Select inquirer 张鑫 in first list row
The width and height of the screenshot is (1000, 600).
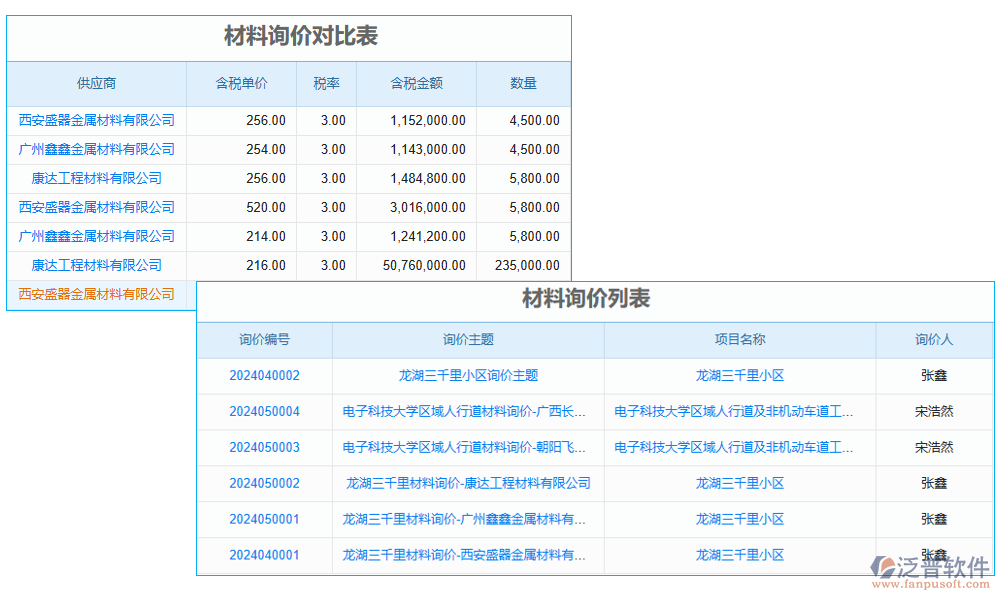coord(934,376)
